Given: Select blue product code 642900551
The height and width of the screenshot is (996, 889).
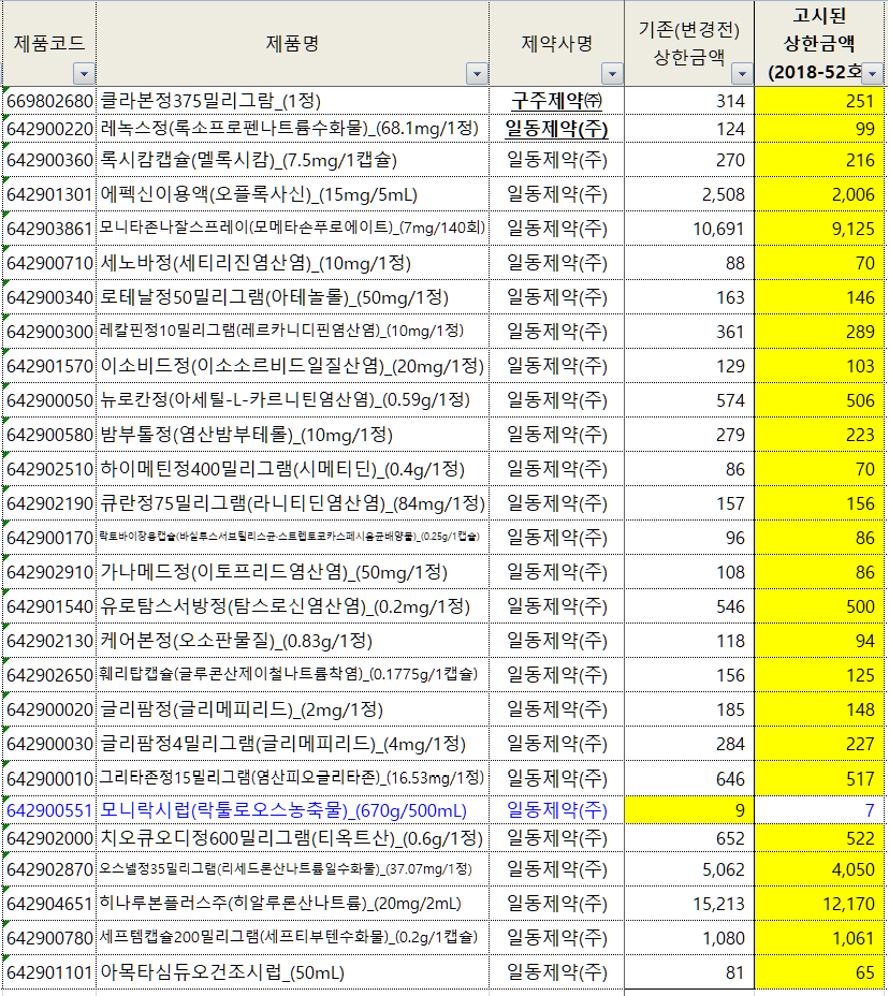Looking at the screenshot, I should pyautogui.click(x=50, y=810).
